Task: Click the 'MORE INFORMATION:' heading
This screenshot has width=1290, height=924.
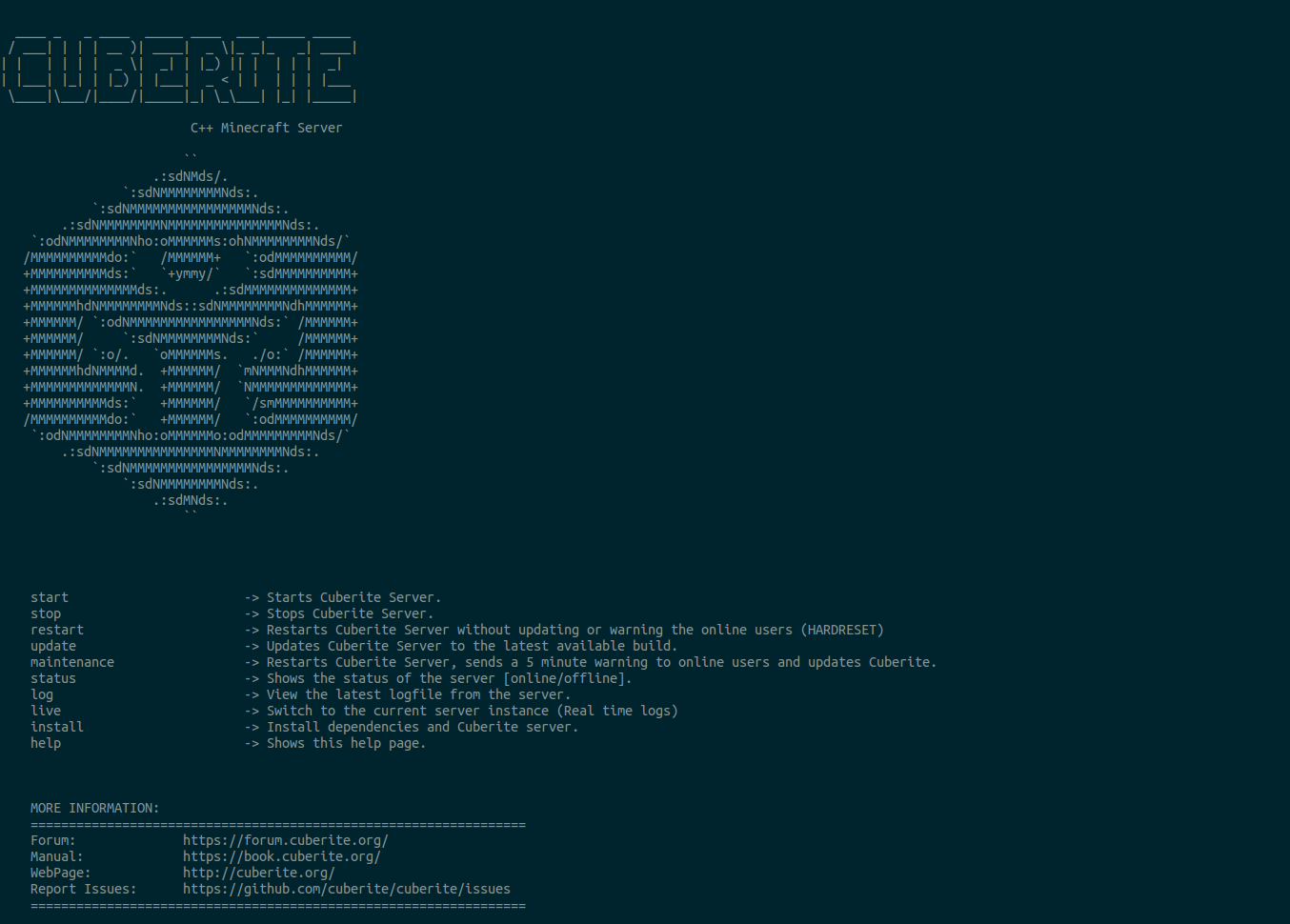Action: coord(95,808)
